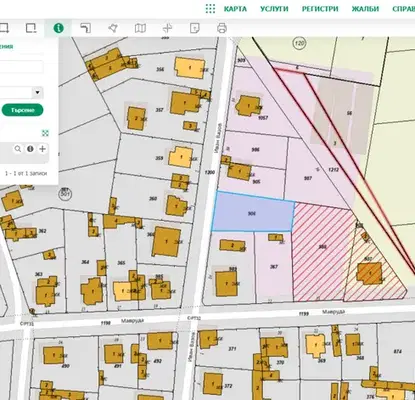The height and width of the screenshot is (400, 415).
Task: Open the sticky note tool
Action: (195, 28)
